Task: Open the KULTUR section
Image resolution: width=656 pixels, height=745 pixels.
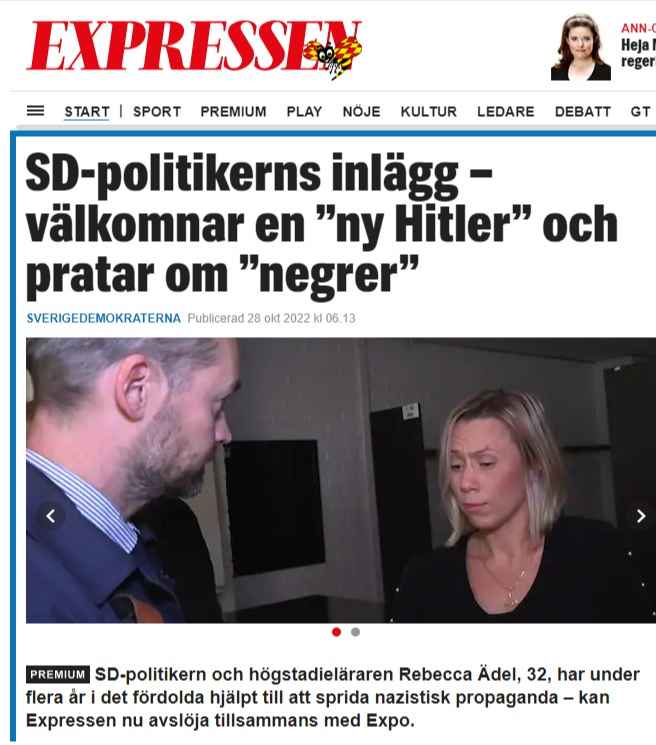Action: 428,112
